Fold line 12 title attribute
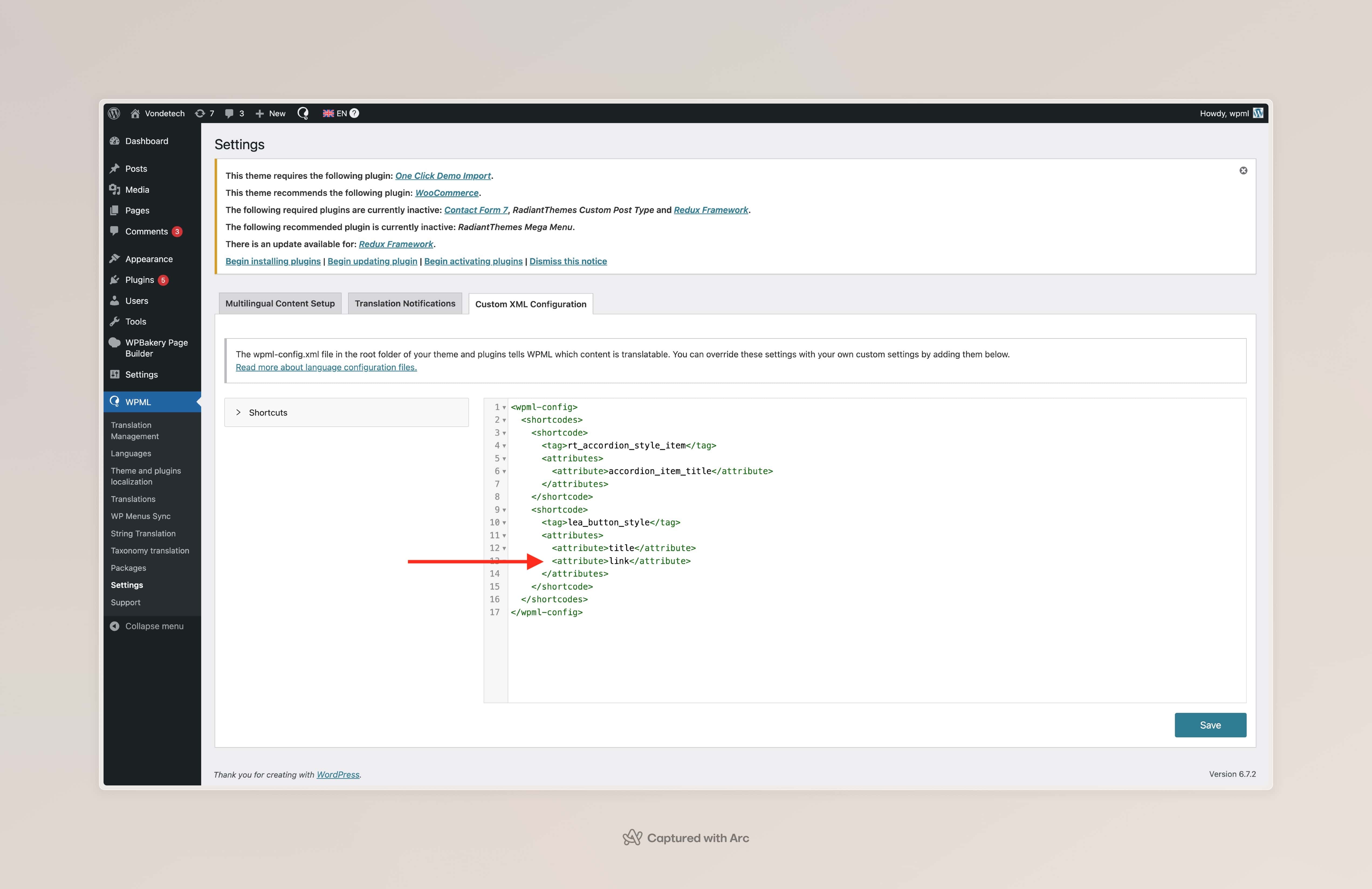The width and height of the screenshot is (1372, 889). [x=505, y=548]
